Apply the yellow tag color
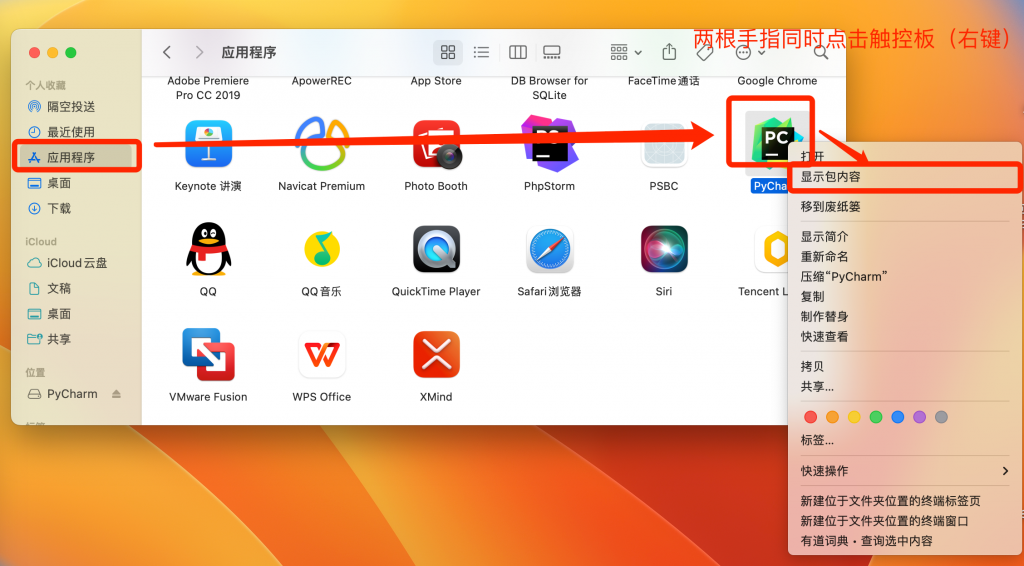 tap(854, 417)
